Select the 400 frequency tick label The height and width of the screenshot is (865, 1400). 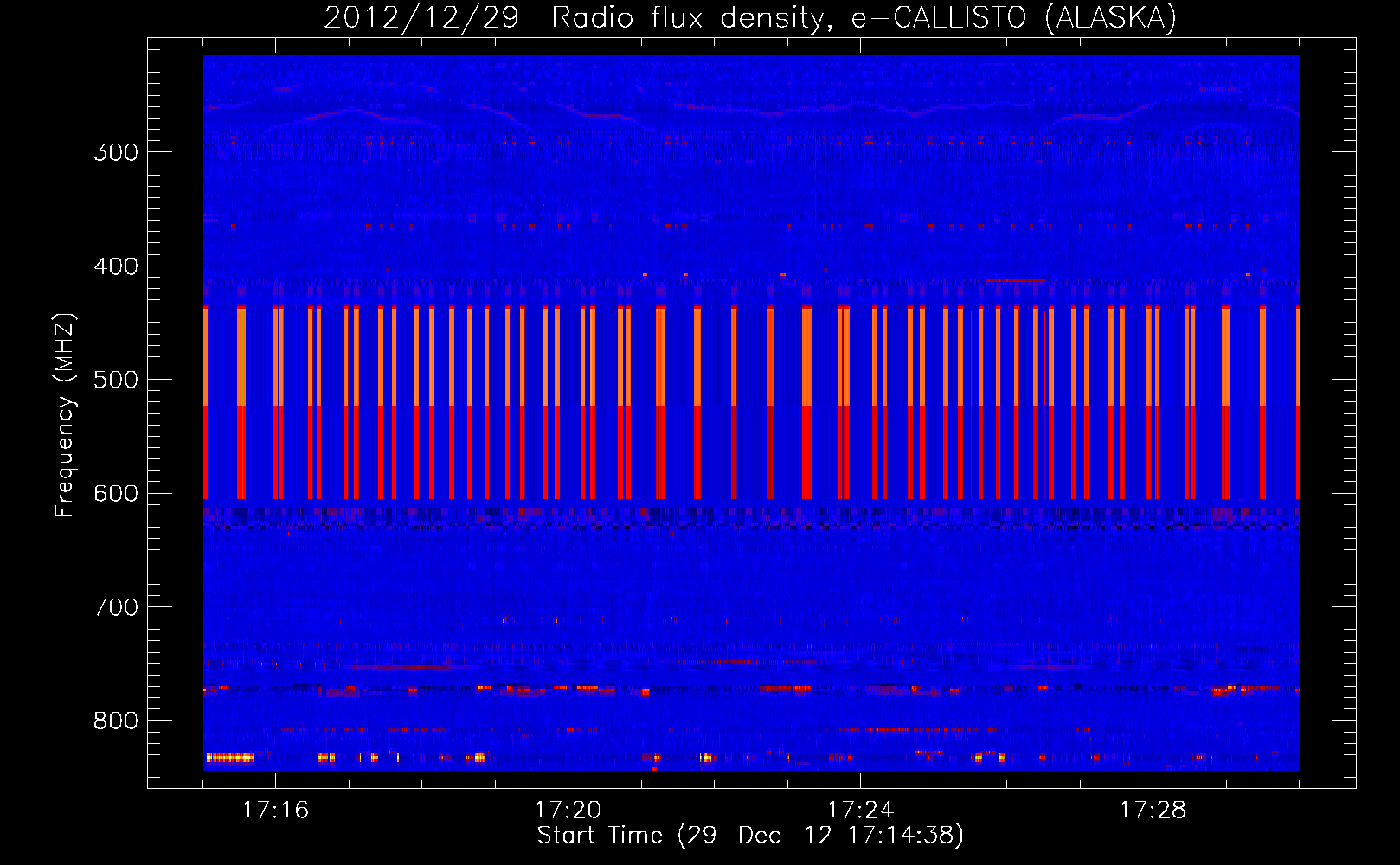116,266
